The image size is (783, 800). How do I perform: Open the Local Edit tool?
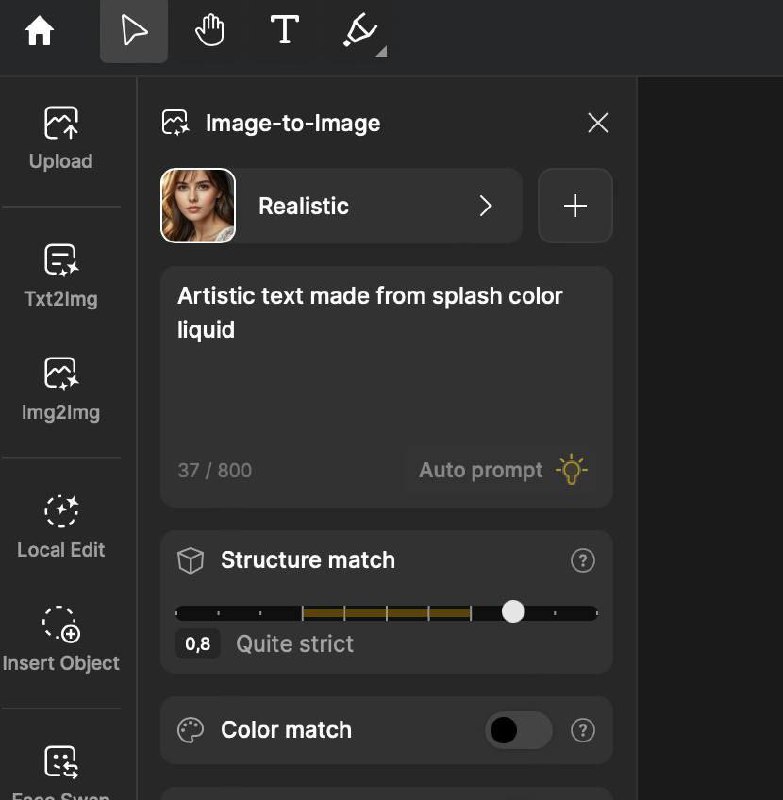(61, 528)
